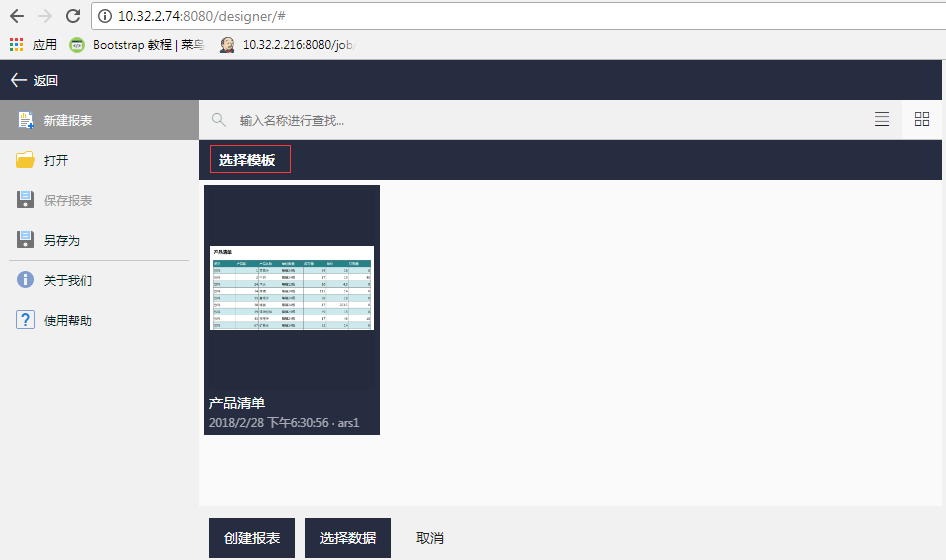Click the back arrow icon beside 返回

[18, 80]
